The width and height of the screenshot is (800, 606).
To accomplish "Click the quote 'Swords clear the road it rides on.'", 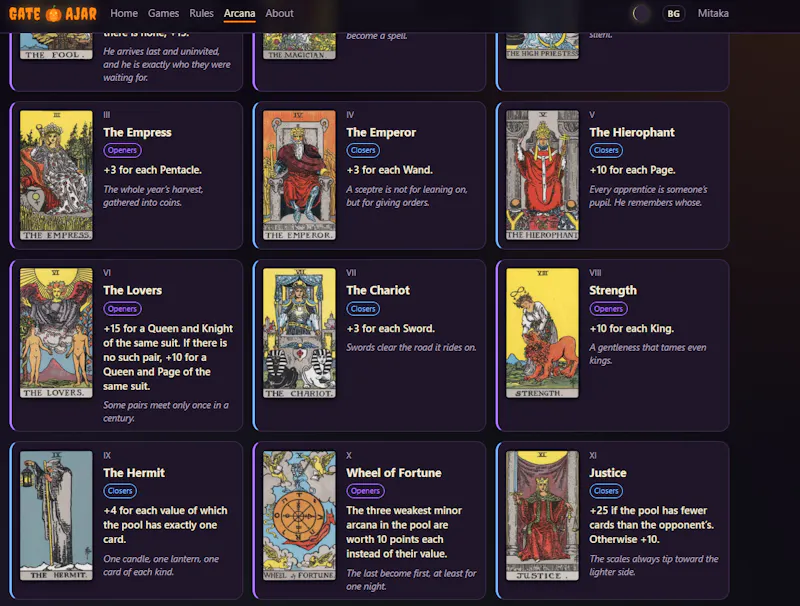I will point(411,347).
